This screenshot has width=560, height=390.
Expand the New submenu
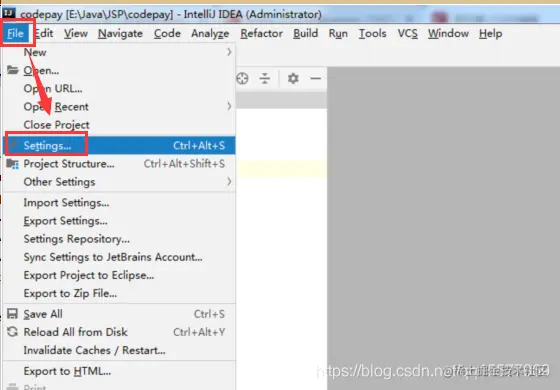[x=119, y=52]
